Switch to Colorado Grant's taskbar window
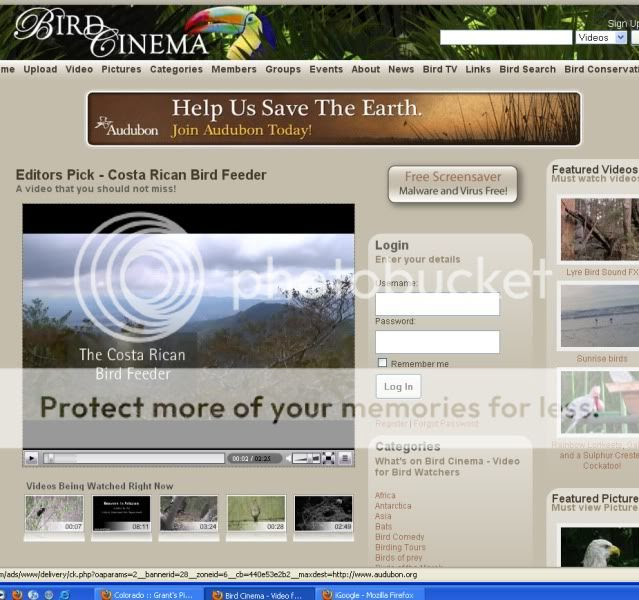 click(x=148, y=595)
